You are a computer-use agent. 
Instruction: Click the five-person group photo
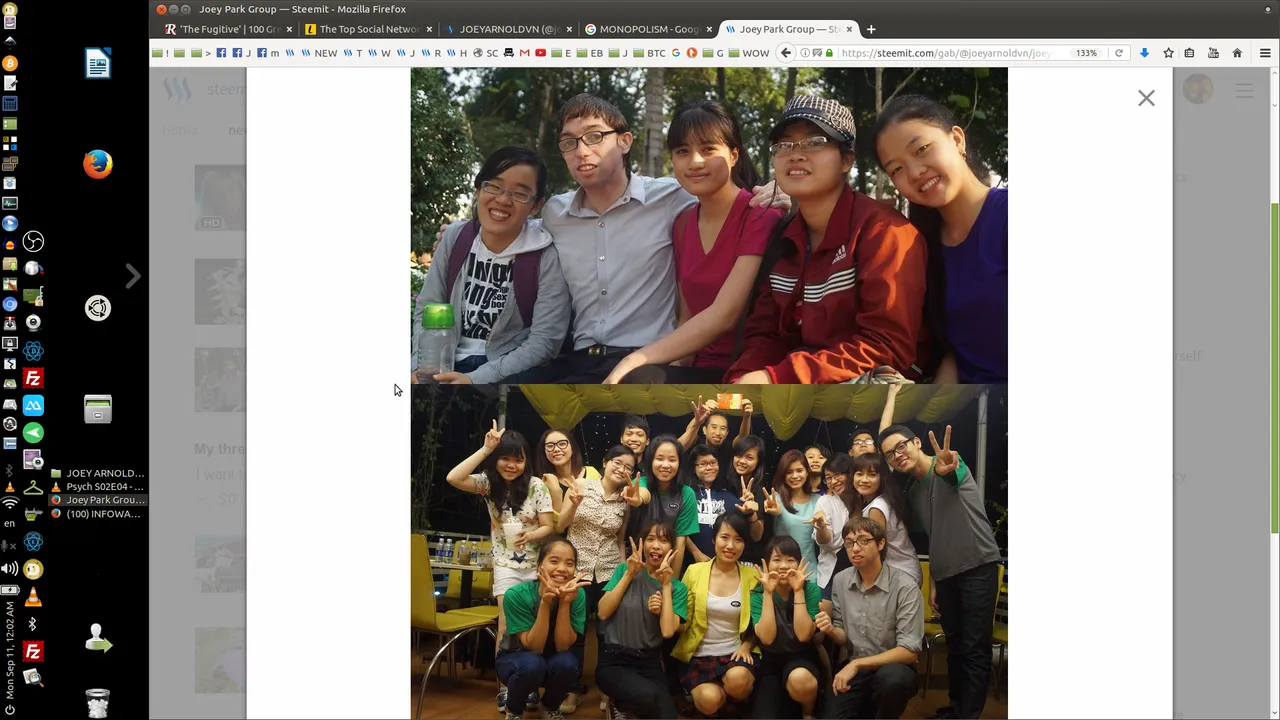(709, 226)
